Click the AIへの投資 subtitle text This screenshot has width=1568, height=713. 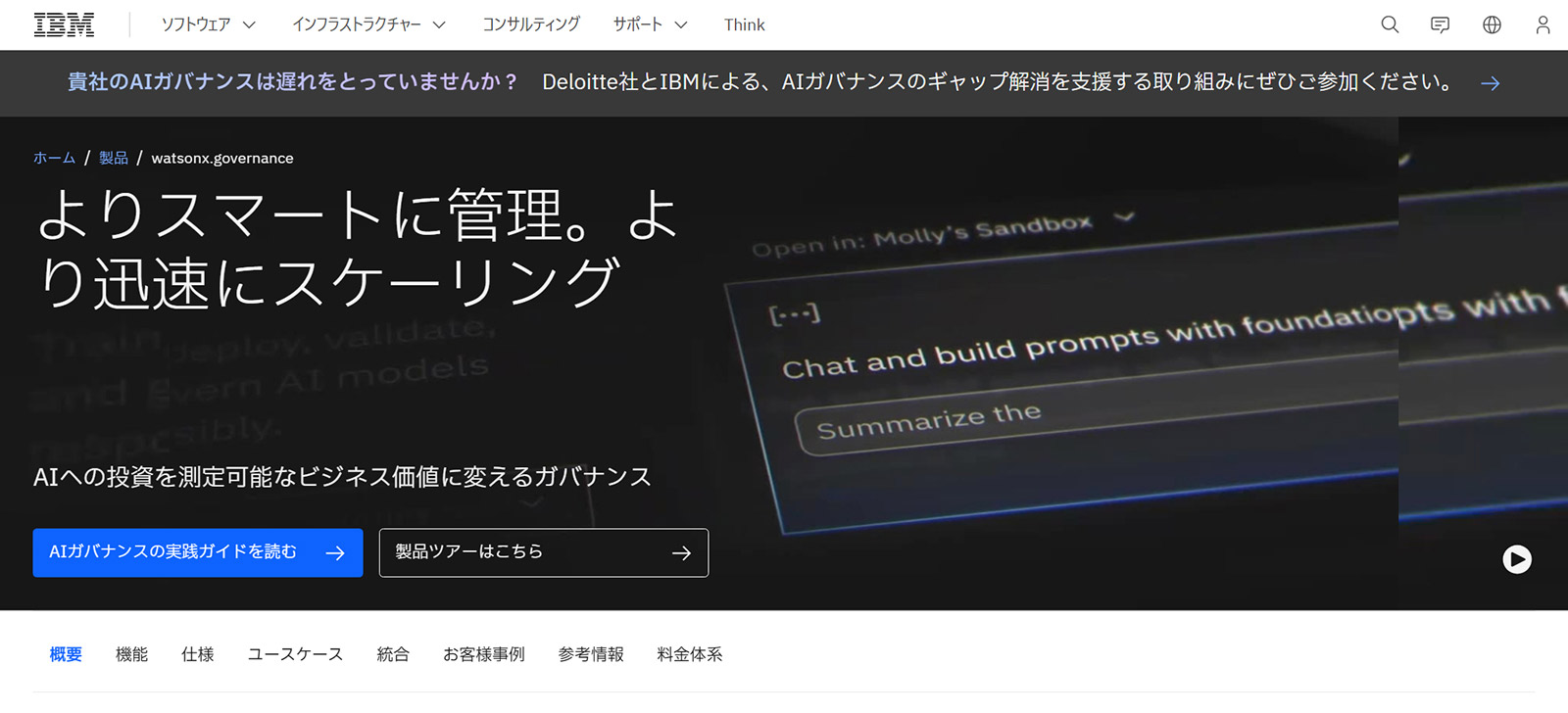click(x=342, y=477)
